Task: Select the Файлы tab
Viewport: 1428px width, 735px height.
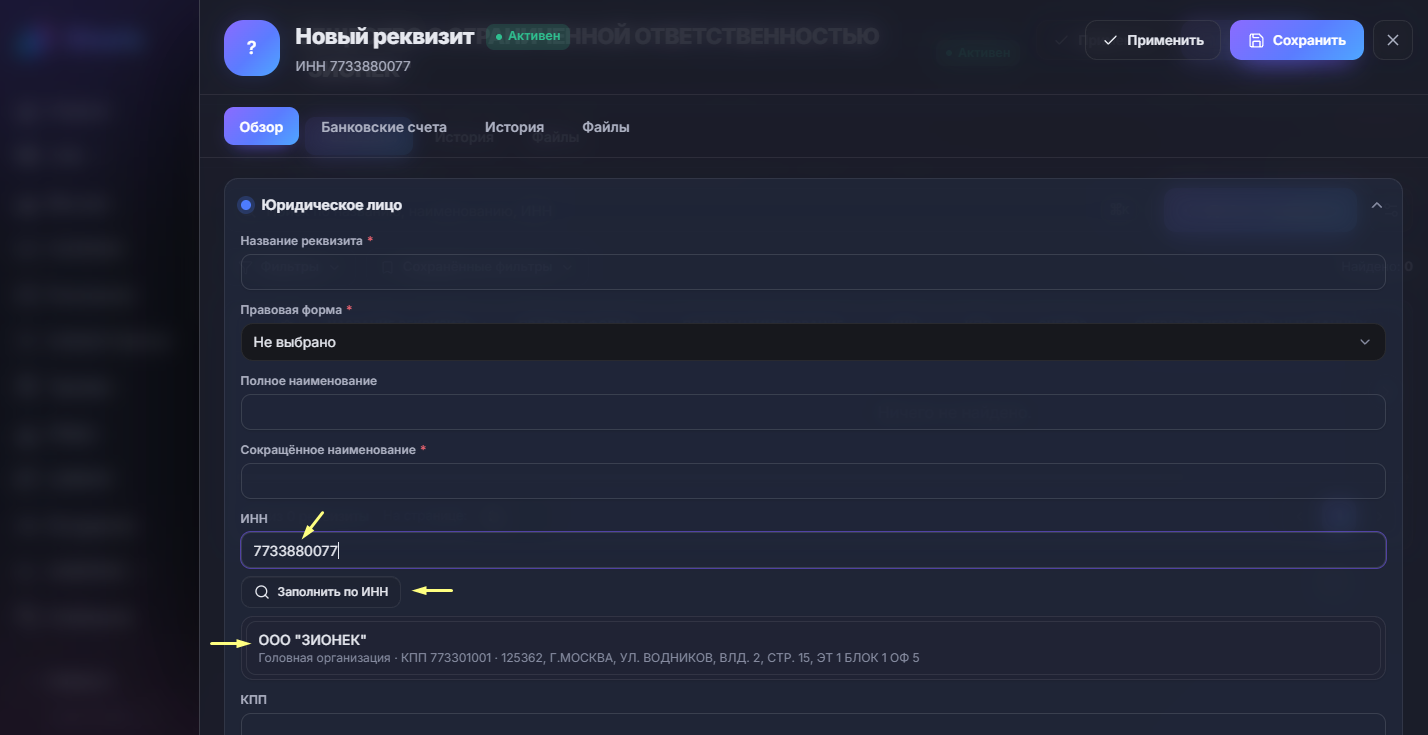Action: (606, 127)
